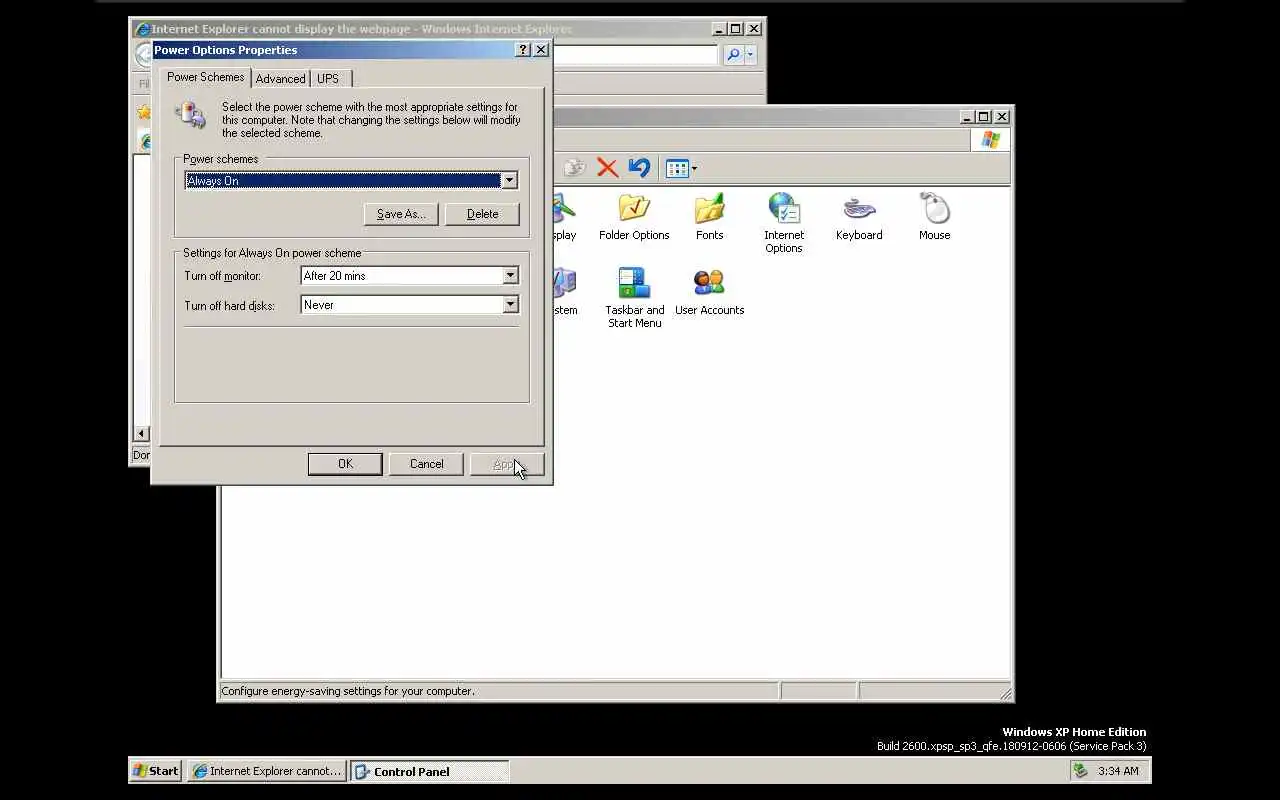Viewport: 1280px width, 800px height.
Task: Open the Keyboard control panel icon
Action: 859,217
